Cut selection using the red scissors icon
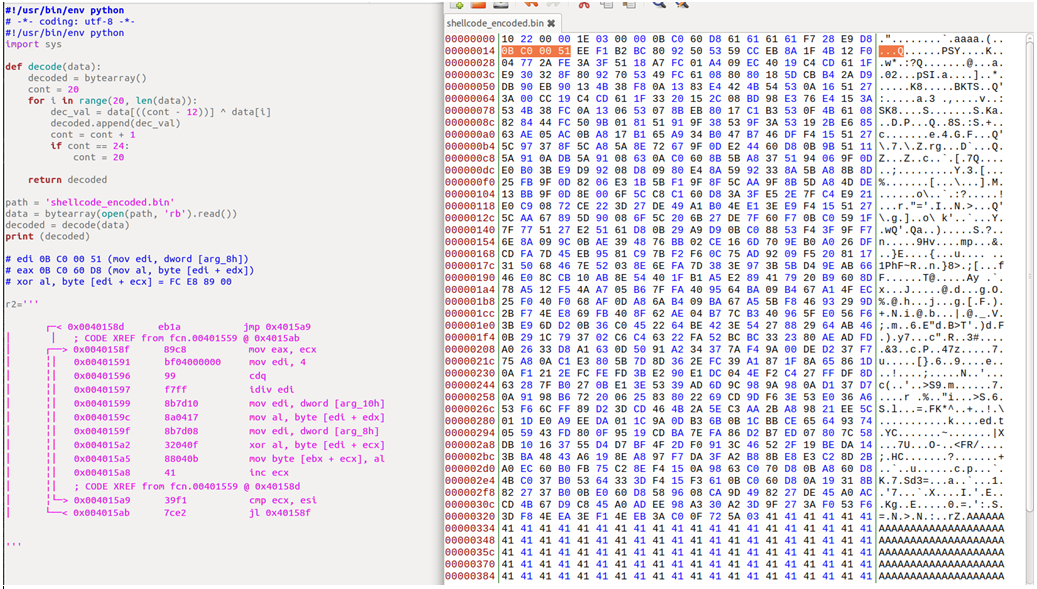 [583, 4]
